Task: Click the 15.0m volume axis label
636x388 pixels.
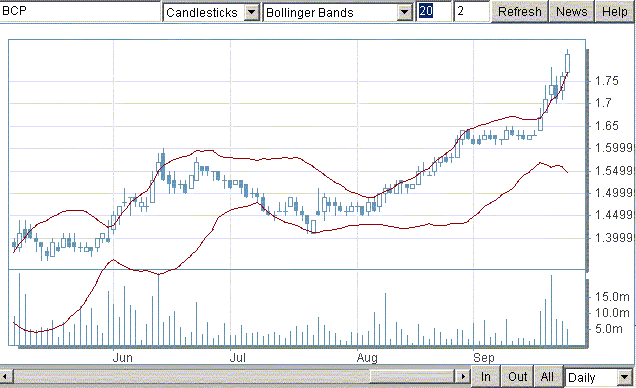Action: tap(612, 296)
